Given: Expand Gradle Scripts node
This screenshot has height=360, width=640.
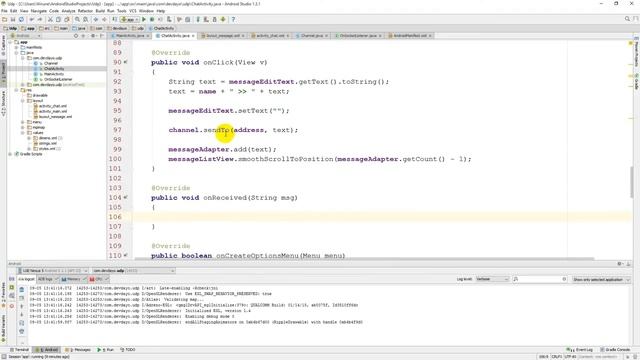Looking at the screenshot, I should tap(10, 154).
